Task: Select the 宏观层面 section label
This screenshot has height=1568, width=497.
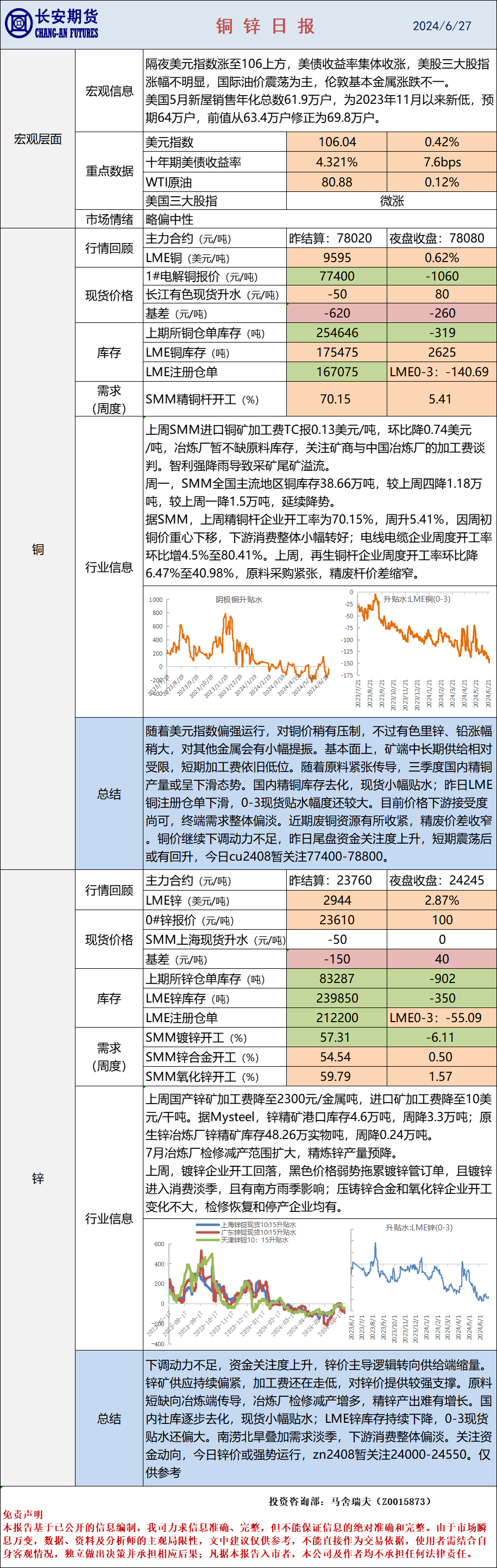Action: click(37, 139)
